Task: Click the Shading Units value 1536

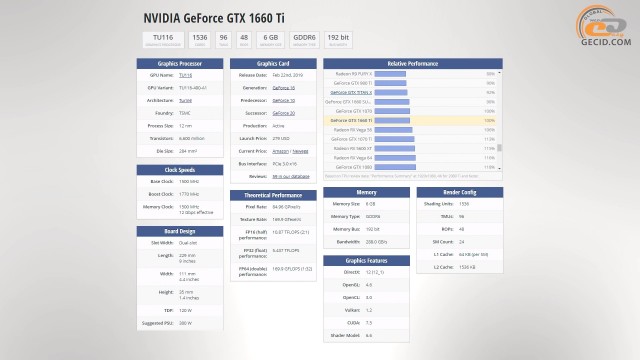Action: click(464, 204)
